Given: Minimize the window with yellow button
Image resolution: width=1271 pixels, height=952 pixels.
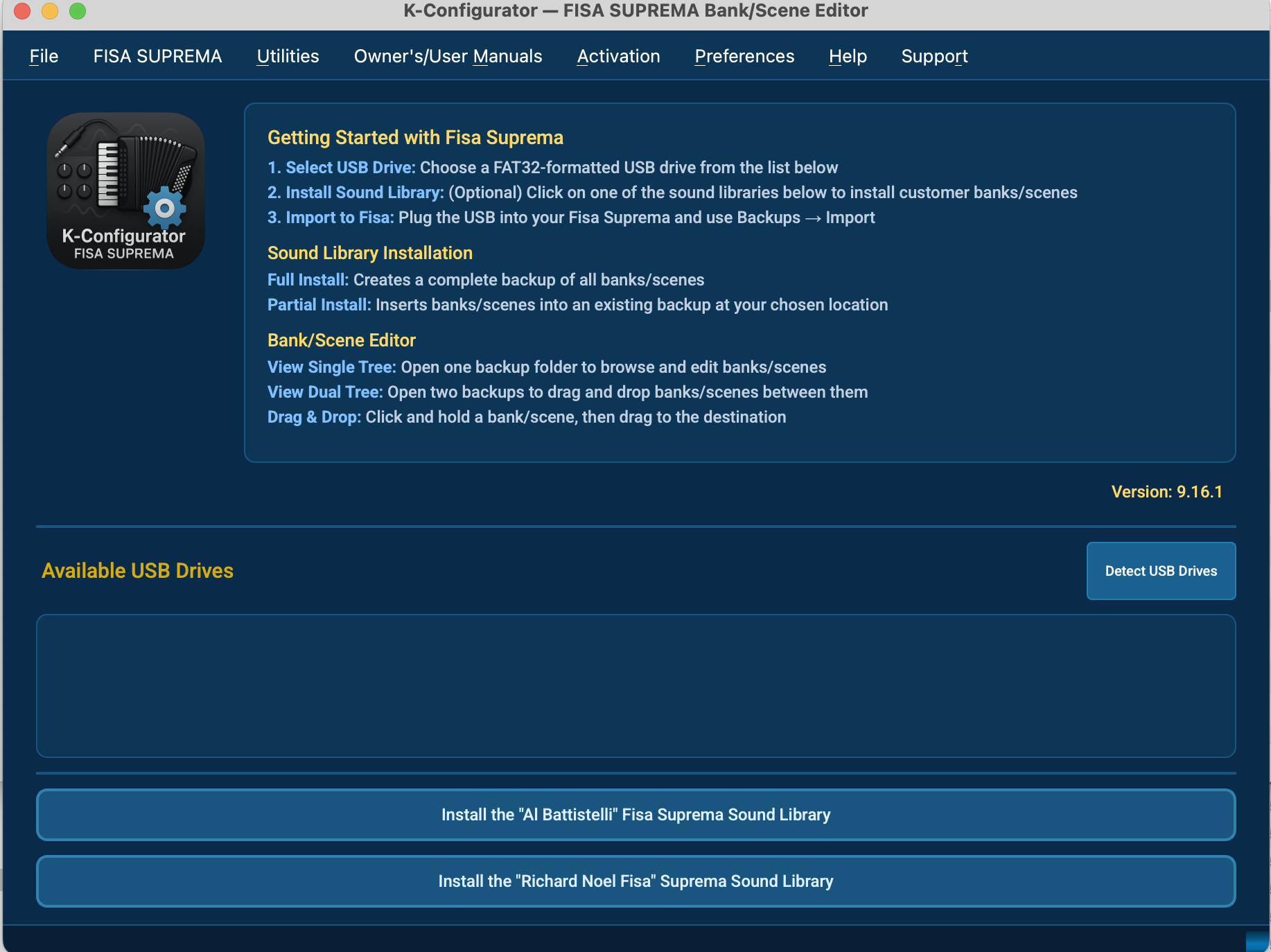Looking at the screenshot, I should click(50, 10).
